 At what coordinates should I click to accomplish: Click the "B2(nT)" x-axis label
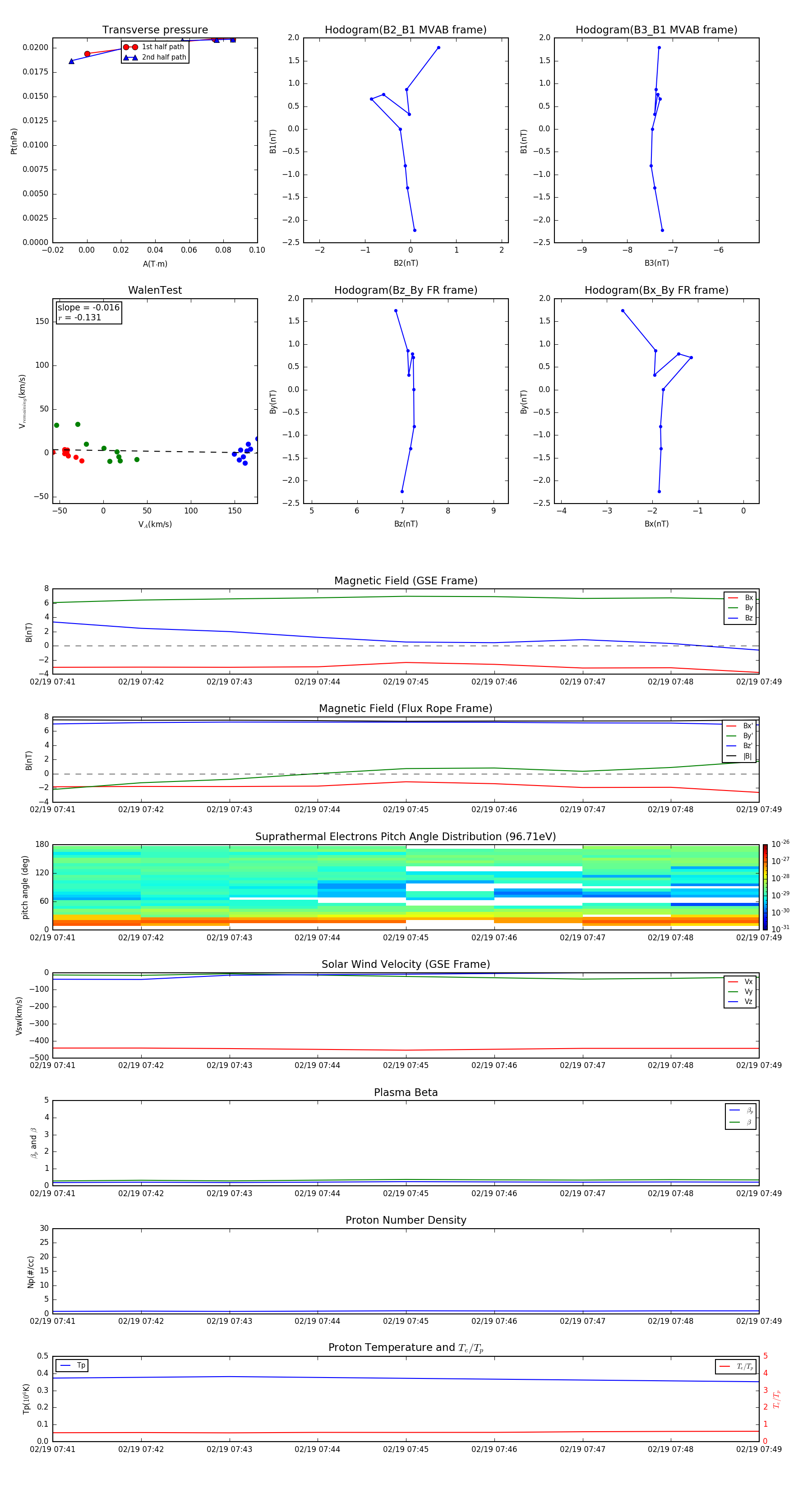click(406, 263)
